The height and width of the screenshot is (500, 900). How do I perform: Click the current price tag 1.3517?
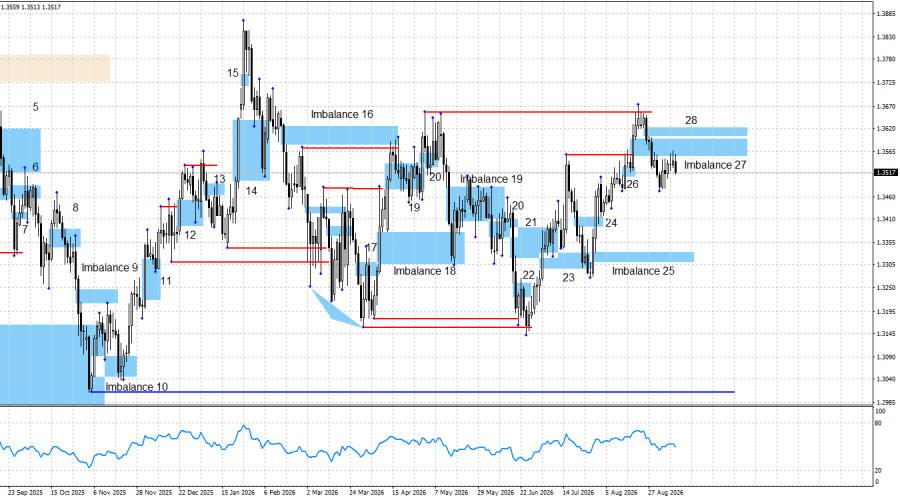(x=886, y=172)
